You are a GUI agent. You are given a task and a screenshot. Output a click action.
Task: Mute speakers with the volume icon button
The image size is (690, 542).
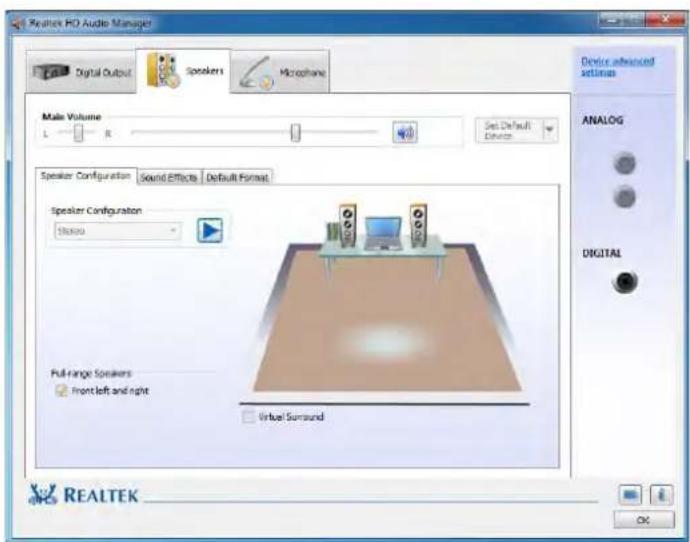point(405,132)
